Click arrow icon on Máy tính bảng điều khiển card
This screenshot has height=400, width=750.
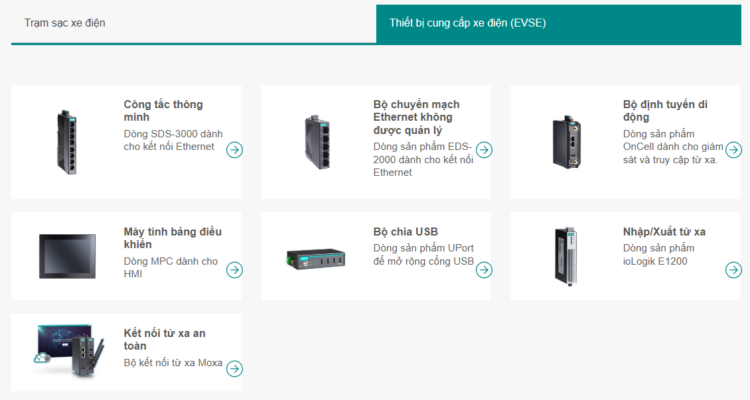(x=234, y=270)
